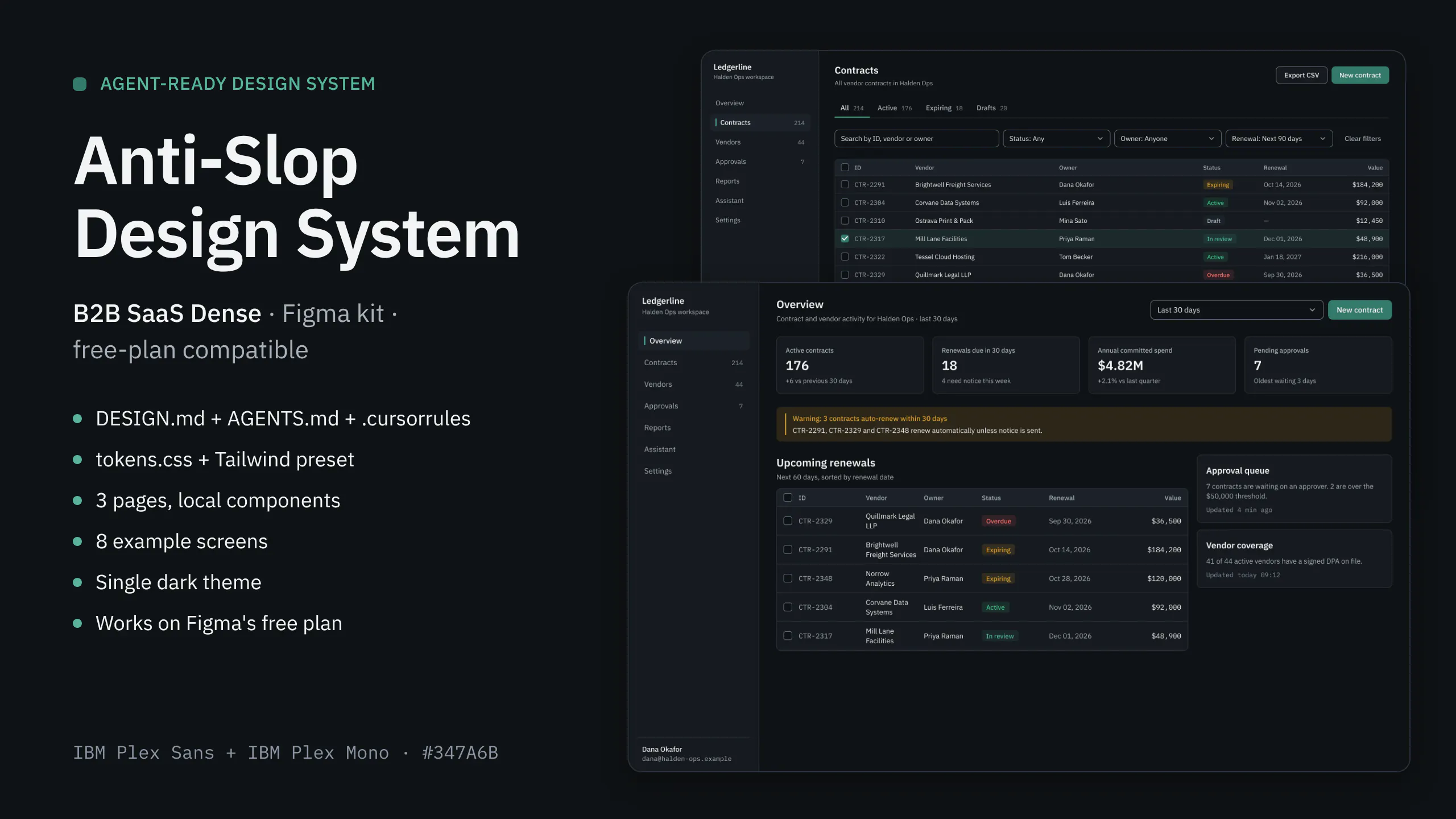
Task: Open the Expiring 18 tab
Action: click(944, 108)
